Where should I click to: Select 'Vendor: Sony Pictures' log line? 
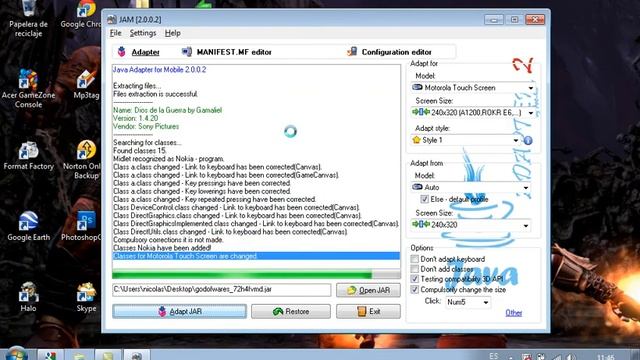[146, 127]
